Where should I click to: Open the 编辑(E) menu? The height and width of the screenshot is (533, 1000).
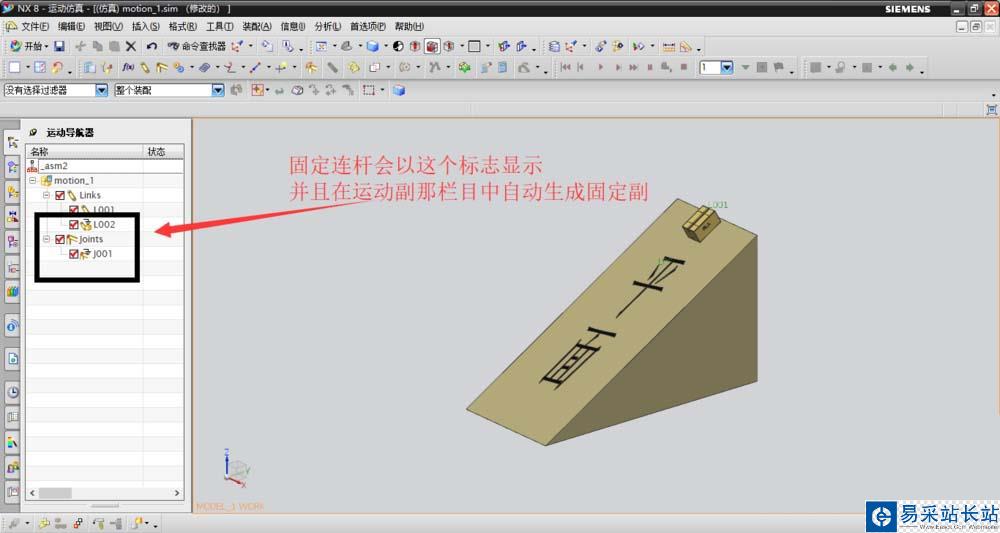tap(71, 26)
